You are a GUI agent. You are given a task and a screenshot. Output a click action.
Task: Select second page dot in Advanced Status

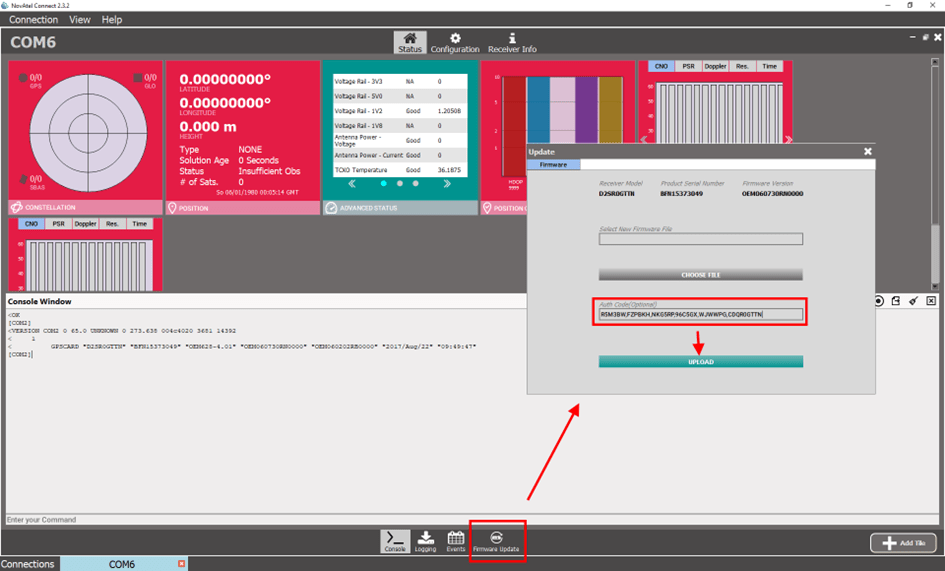[x=400, y=183]
